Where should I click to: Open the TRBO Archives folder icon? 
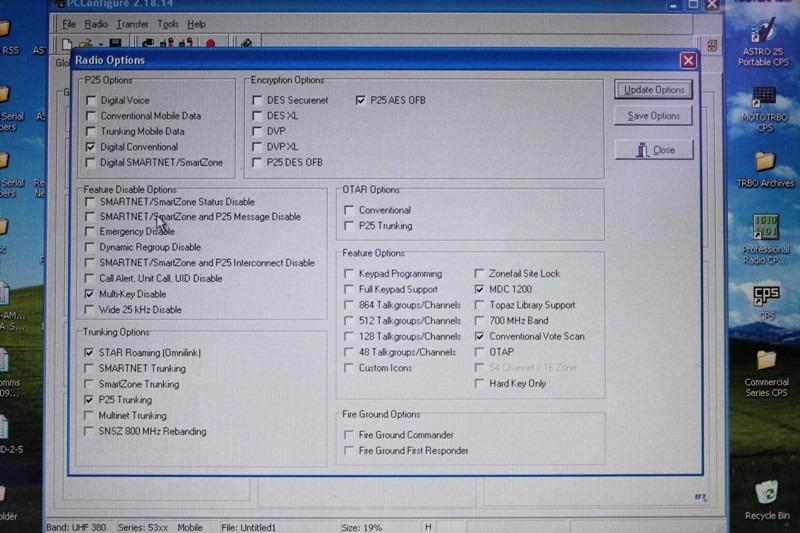click(x=765, y=165)
